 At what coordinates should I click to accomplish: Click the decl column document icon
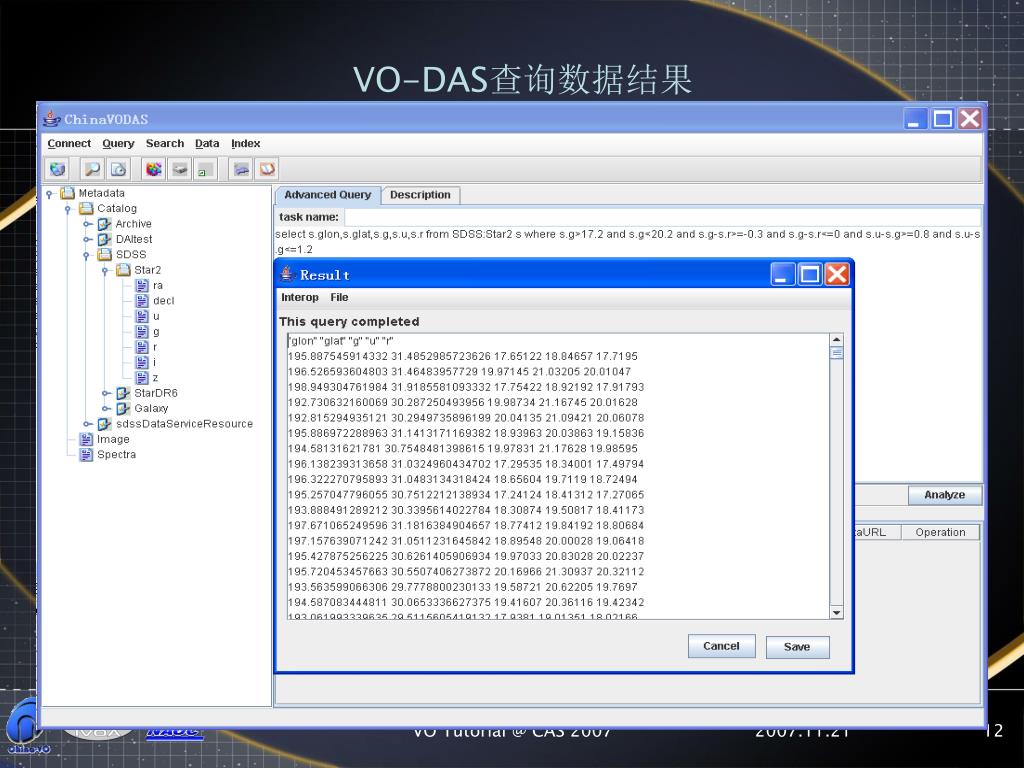[x=142, y=300]
